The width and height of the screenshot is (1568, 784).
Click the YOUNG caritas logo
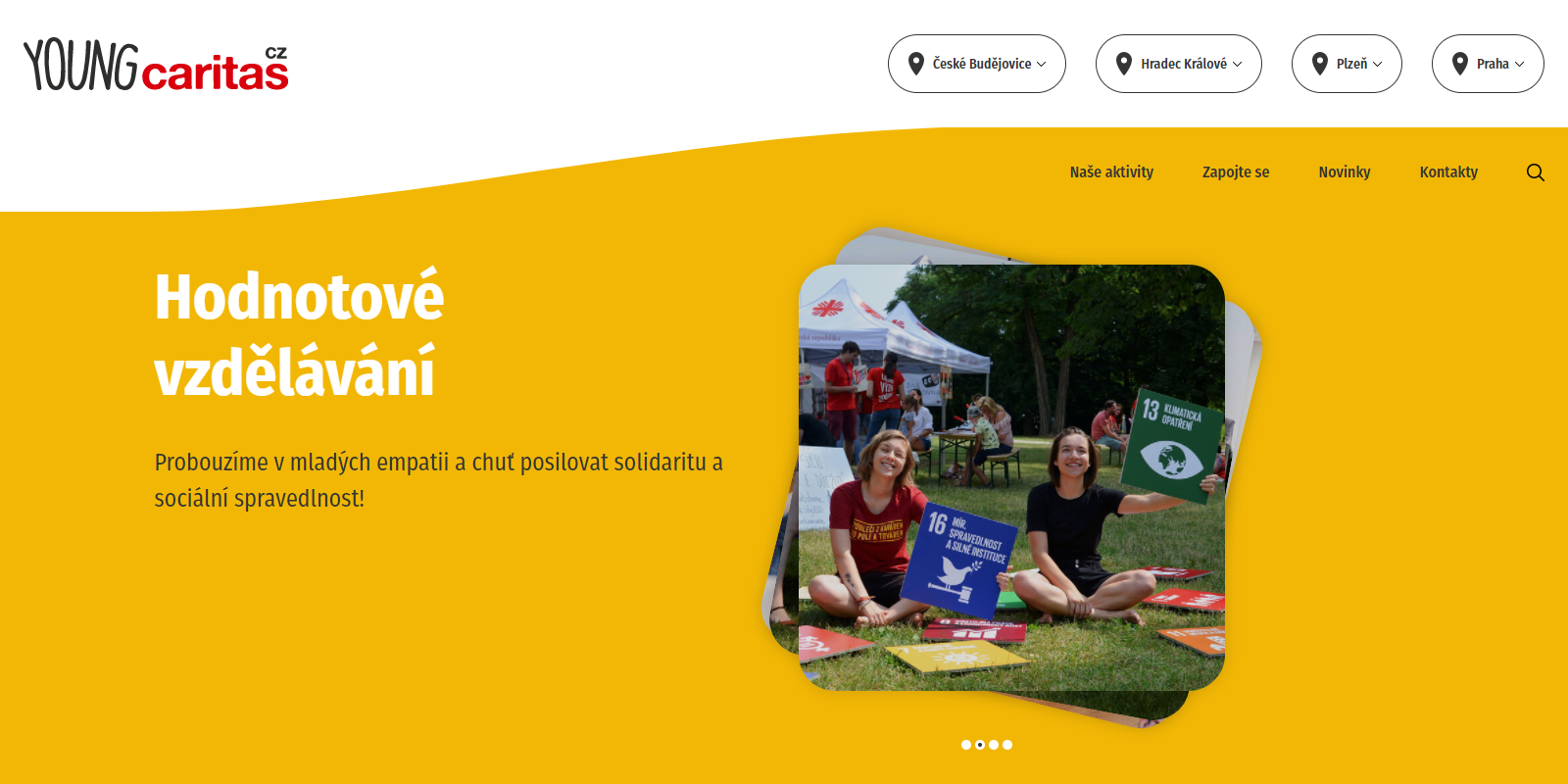(x=156, y=66)
